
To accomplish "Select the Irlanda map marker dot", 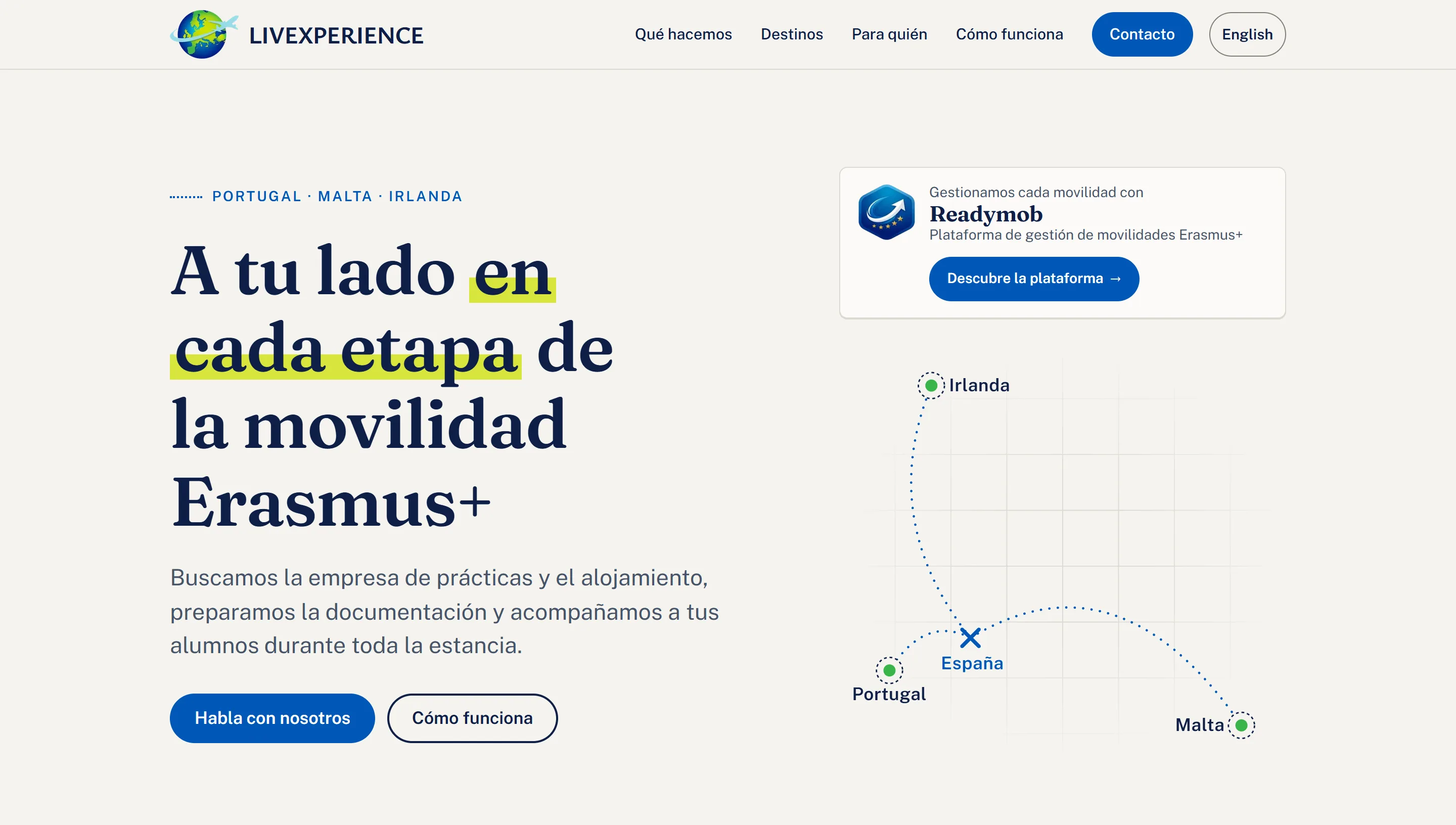I will (x=931, y=386).
